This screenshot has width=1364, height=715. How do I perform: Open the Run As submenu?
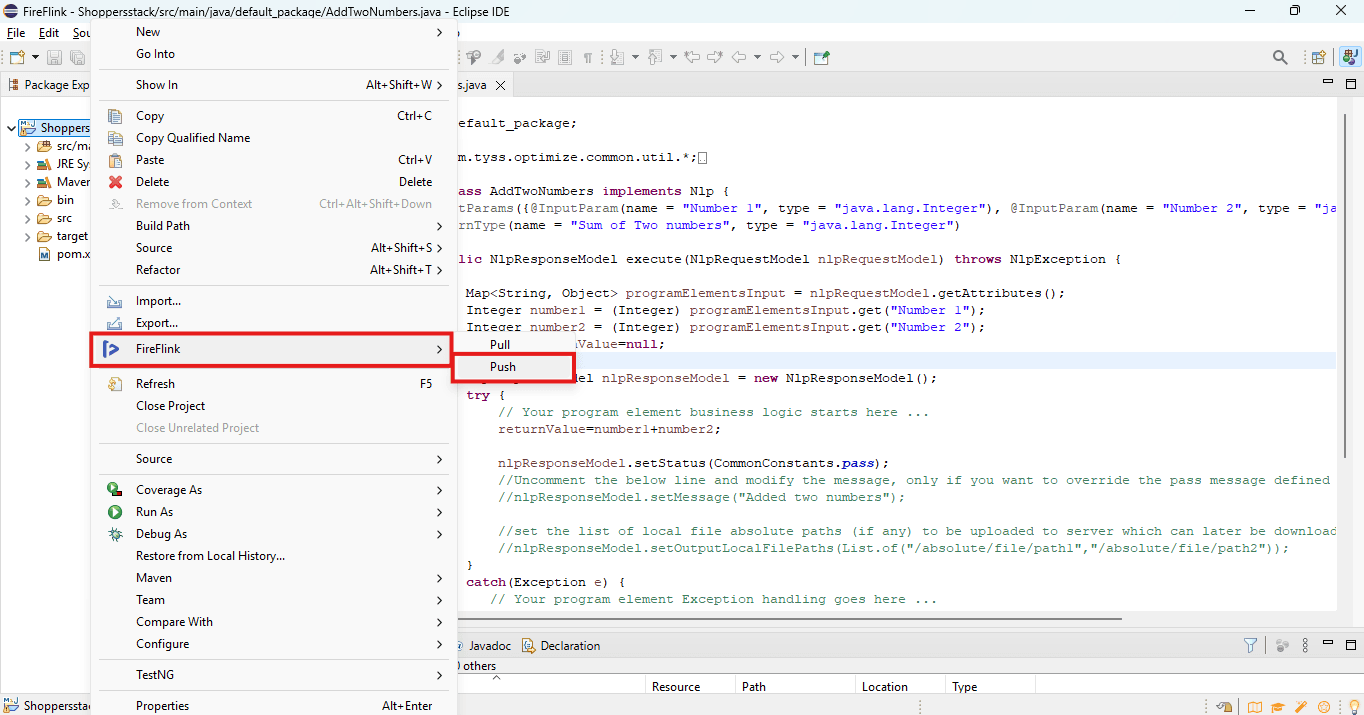[271, 512]
